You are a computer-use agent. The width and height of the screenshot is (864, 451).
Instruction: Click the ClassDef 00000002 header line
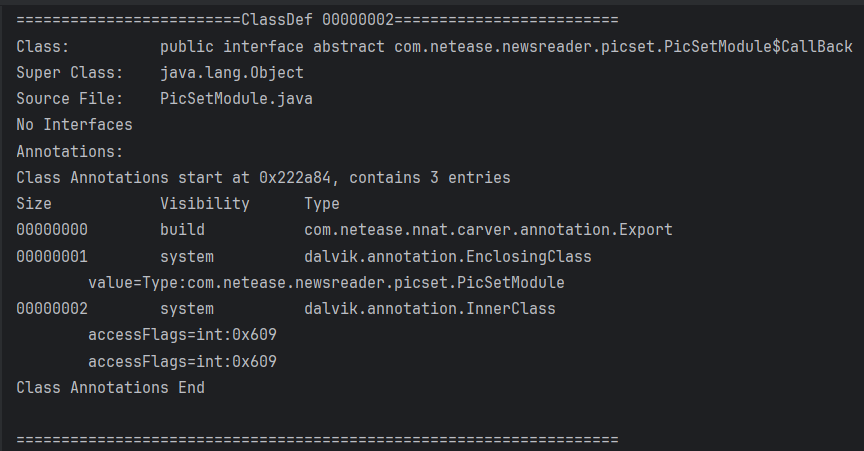[x=317, y=20]
